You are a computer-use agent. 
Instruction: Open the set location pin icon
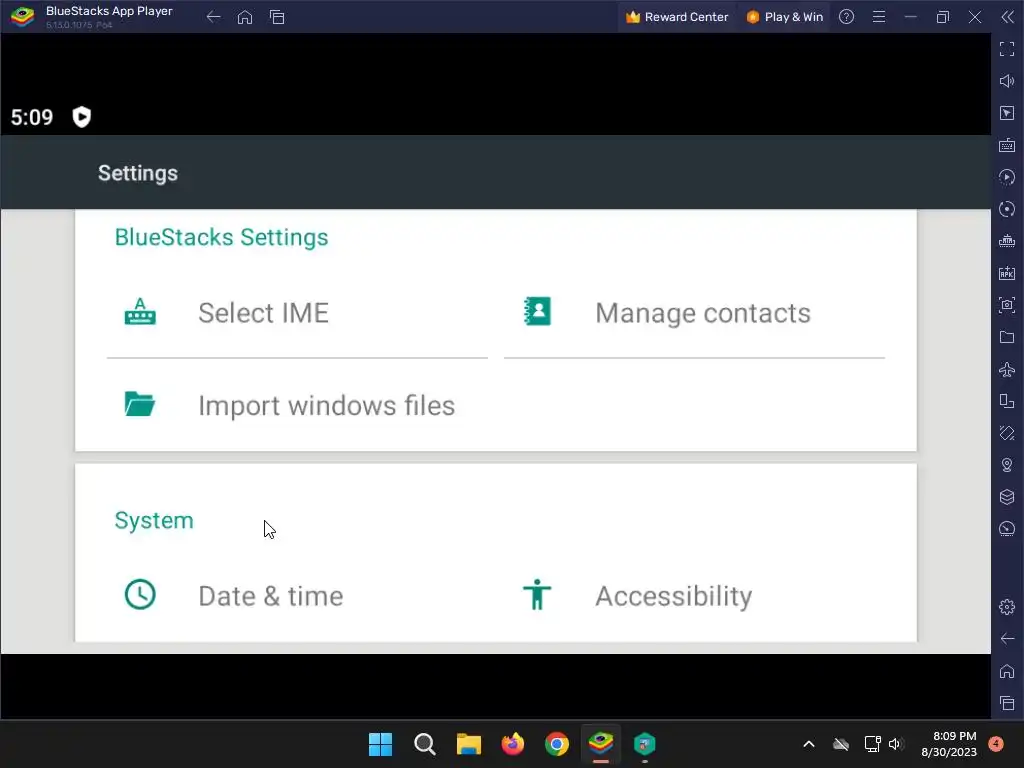tap(1006, 465)
